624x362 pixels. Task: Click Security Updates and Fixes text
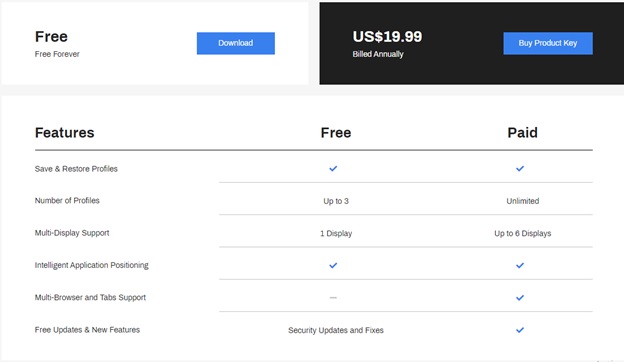(x=336, y=330)
